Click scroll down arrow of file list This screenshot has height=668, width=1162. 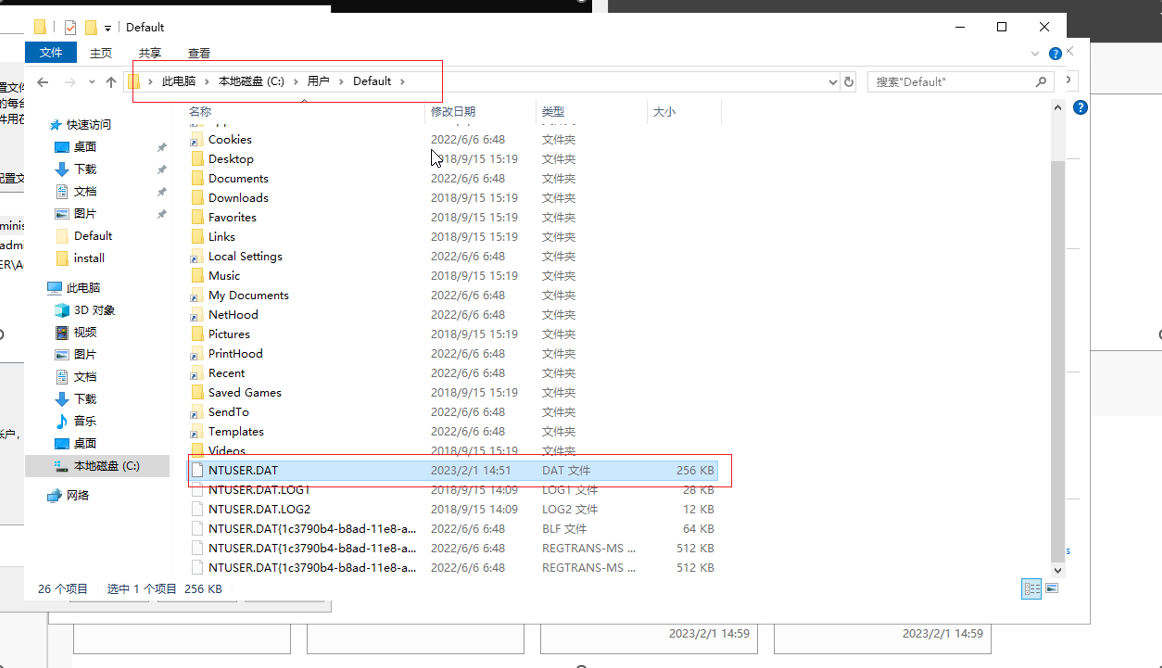coord(1058,571)
